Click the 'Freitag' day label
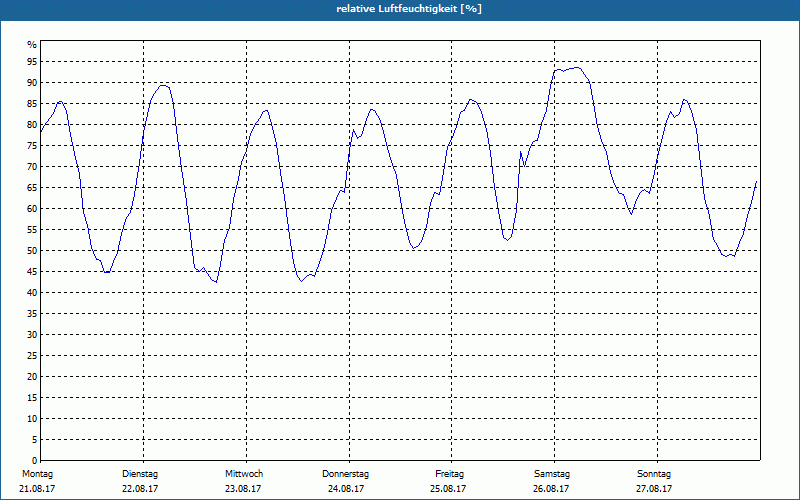Viewport: 800px width, 500px height. pos(449,474)
